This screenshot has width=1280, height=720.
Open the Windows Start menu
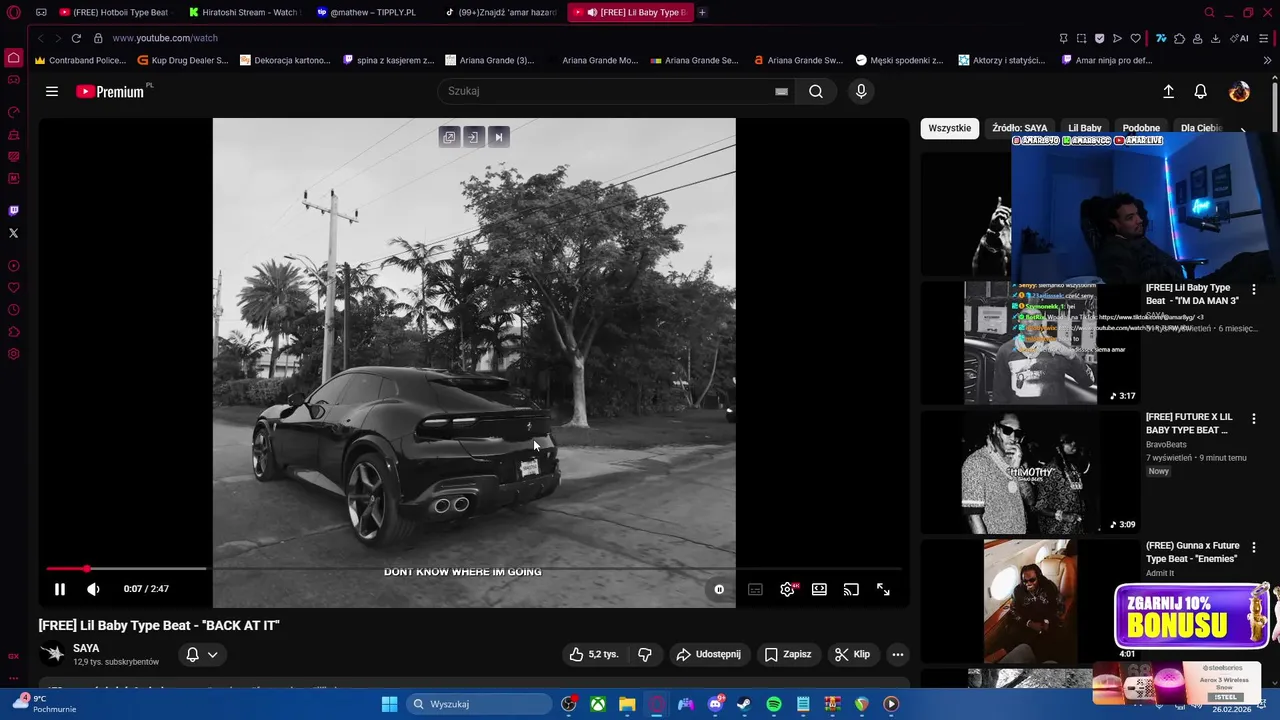point(389,704)
